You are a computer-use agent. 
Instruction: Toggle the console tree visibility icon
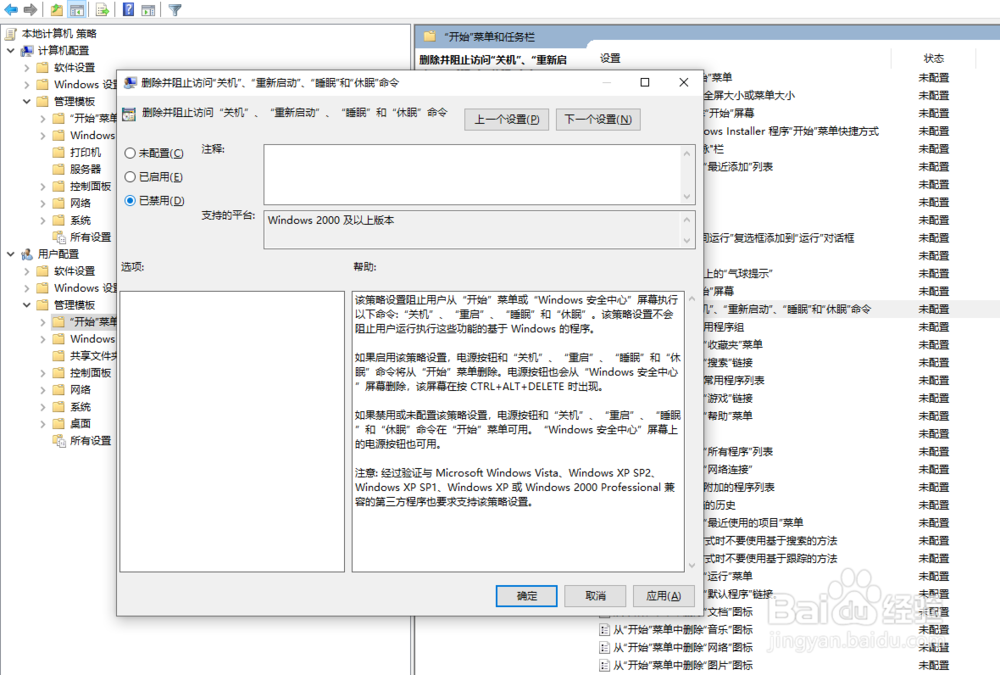coord(77,8)
